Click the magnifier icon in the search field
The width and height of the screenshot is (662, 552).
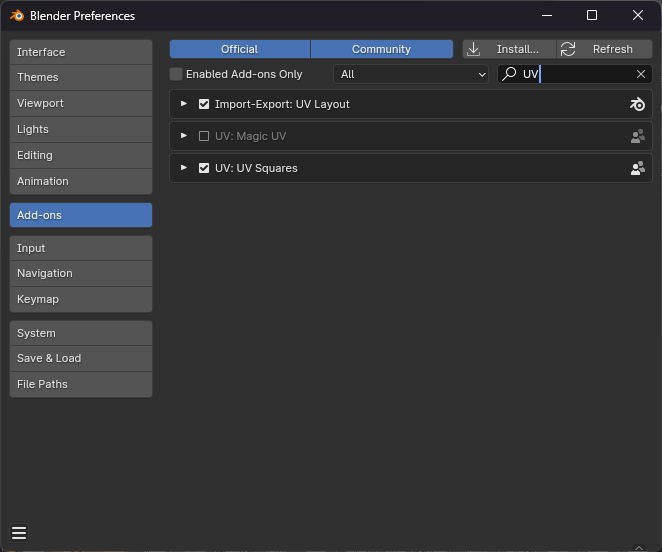509,74
